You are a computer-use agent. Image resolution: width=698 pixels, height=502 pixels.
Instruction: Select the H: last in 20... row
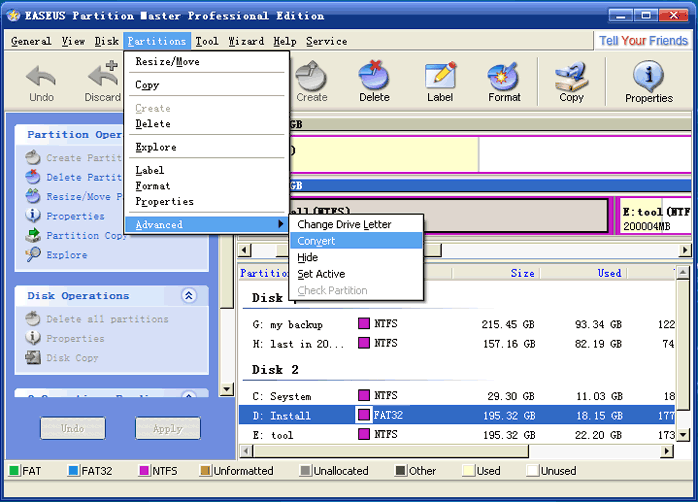[x=457, y=344]
